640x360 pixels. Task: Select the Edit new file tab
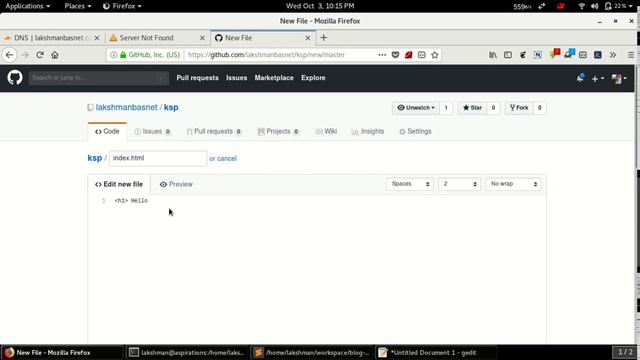tap(119, 184)
